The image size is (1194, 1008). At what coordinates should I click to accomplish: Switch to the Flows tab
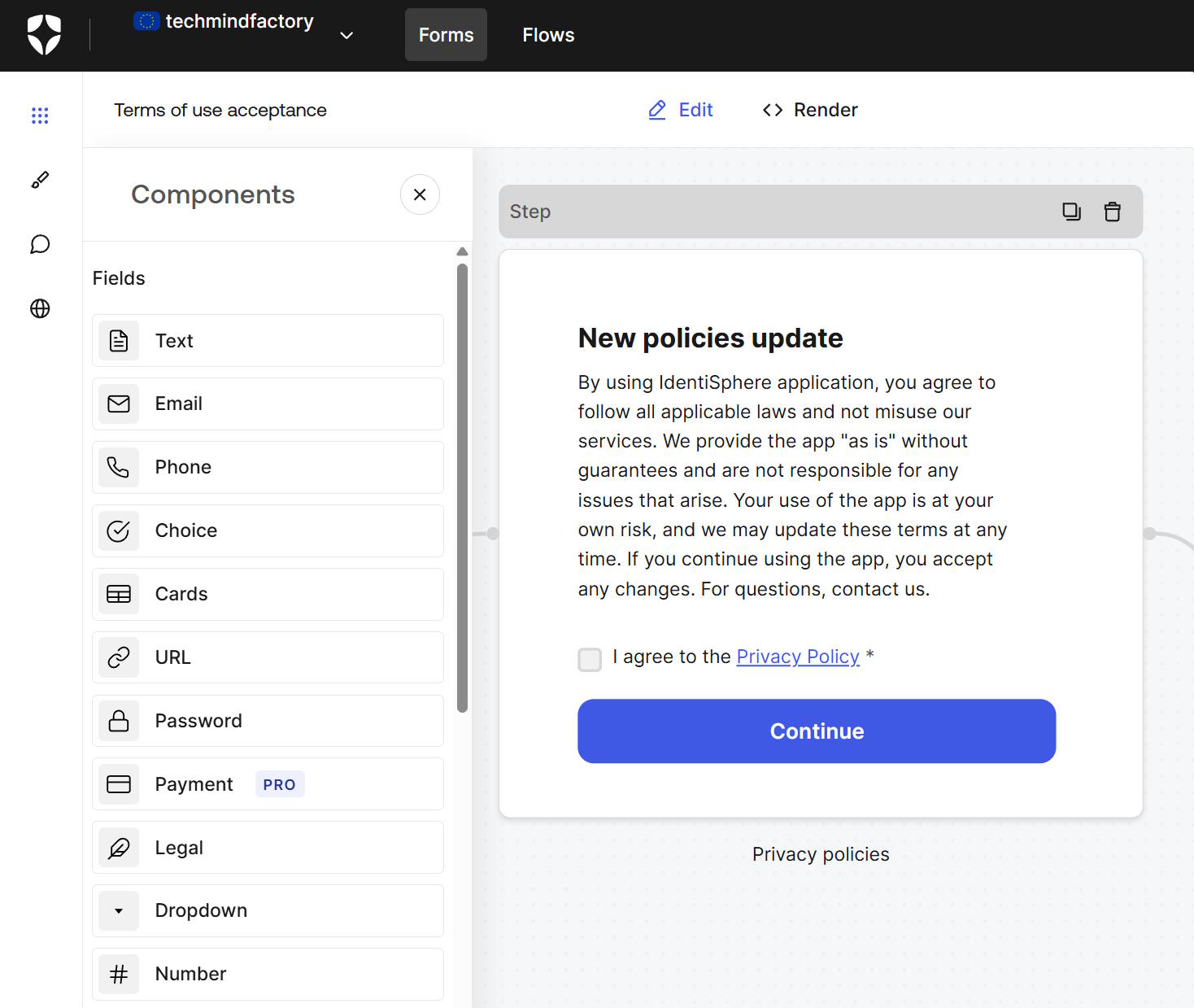click(548, 35)
